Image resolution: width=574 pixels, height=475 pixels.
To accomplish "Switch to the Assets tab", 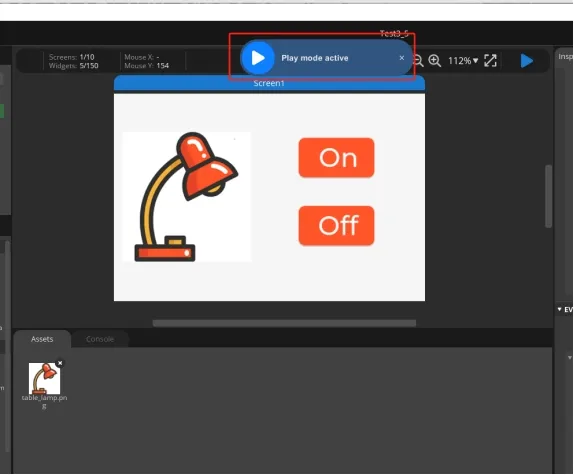I will 42,339.
